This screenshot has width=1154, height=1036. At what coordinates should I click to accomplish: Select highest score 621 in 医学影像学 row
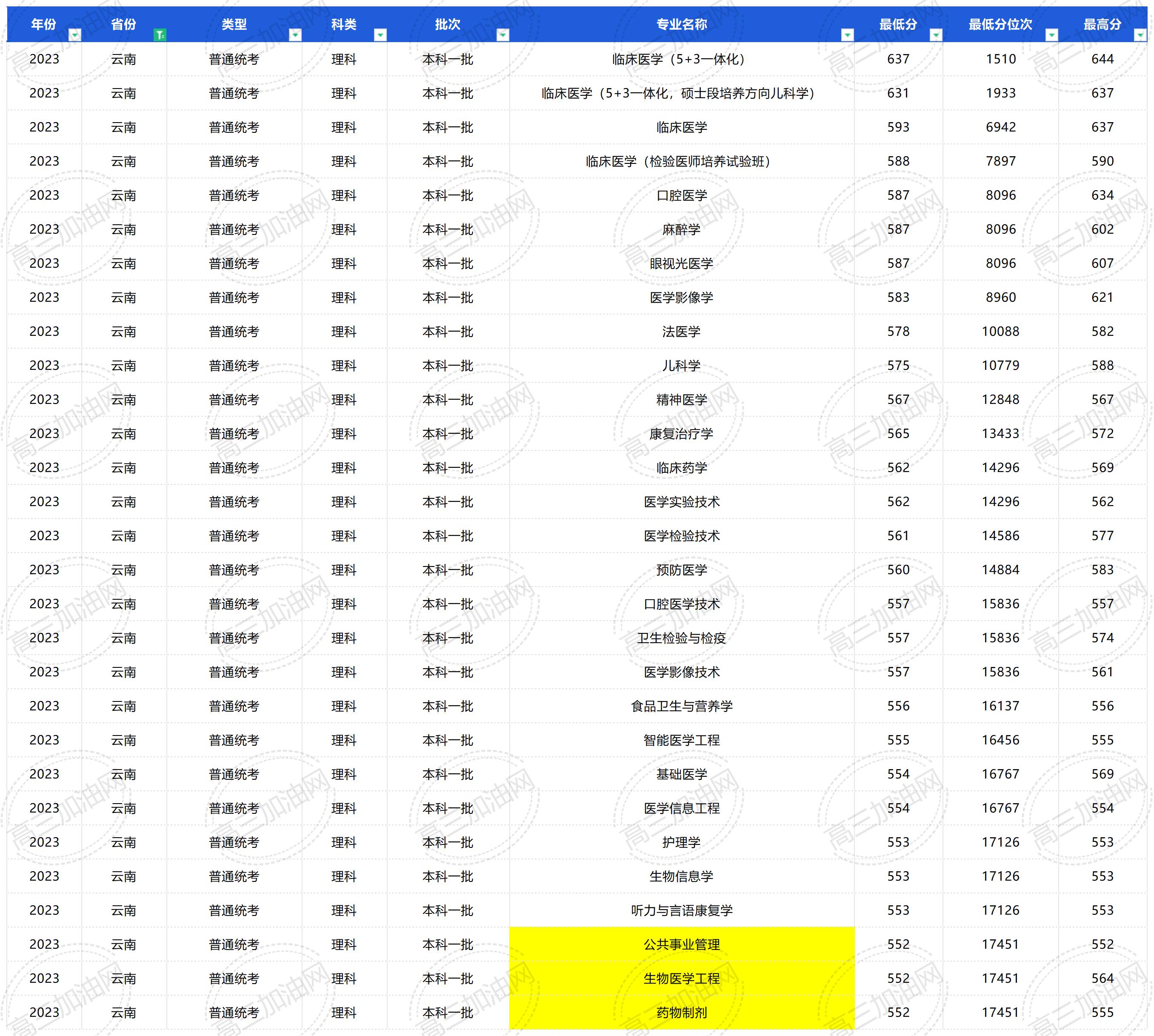1102,298
